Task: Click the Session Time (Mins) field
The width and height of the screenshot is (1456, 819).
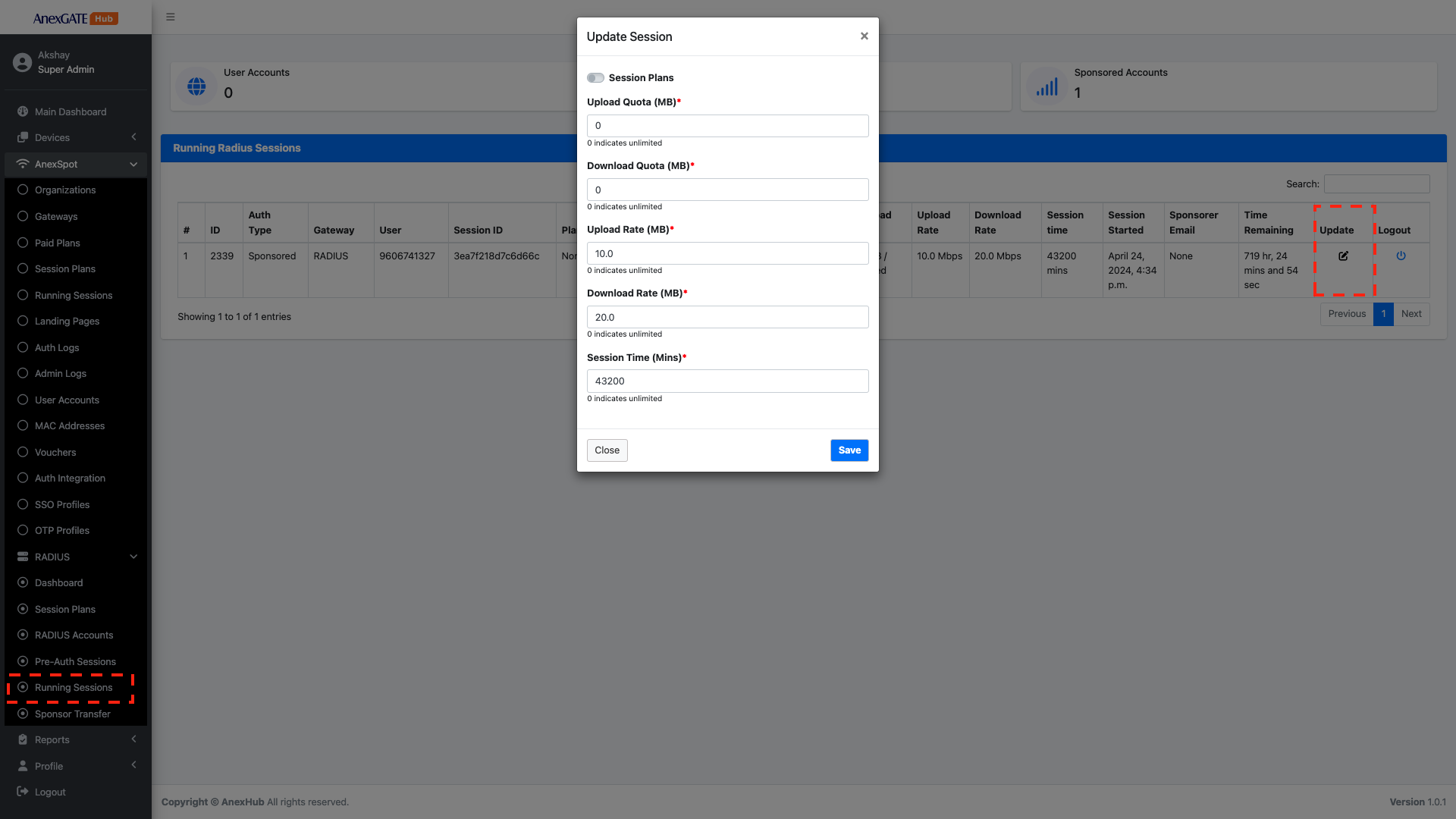Action: click(x=727, y=381)
